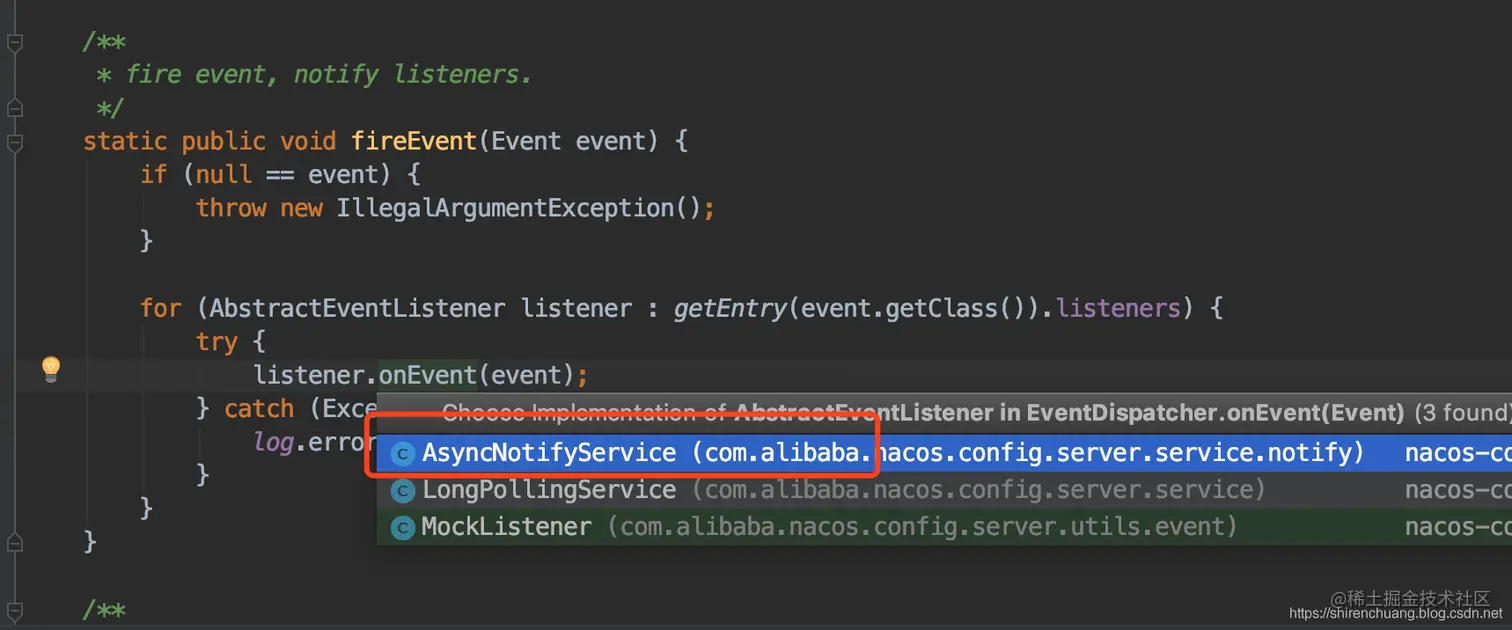This screenshot has height=630, width=1512.
Task: Click the AbstractEventListener type in the for loop
Action: (357, 308)
